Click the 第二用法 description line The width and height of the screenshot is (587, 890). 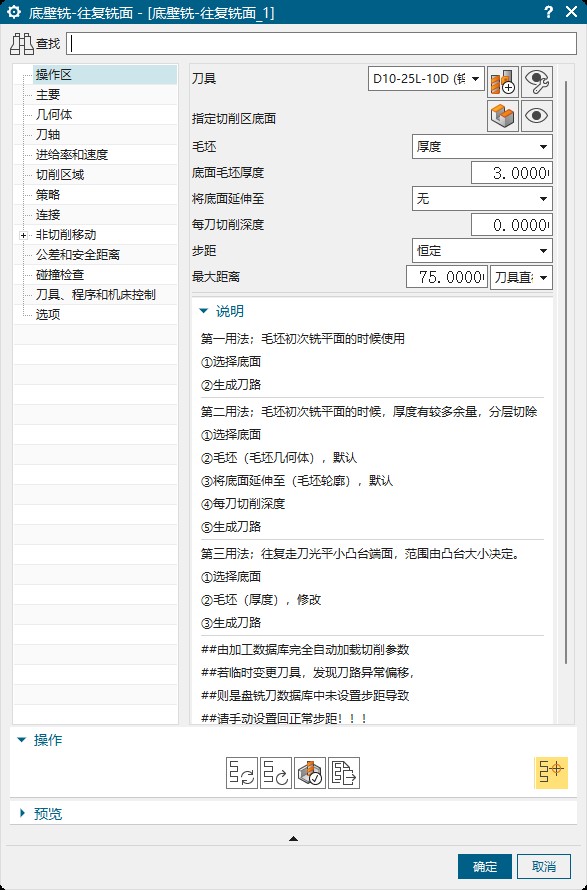(x=369, y=412)
